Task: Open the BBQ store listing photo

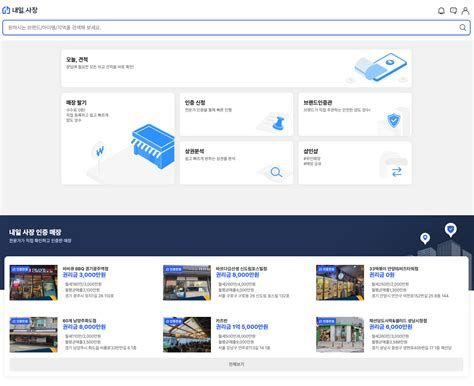Action: 34,283
